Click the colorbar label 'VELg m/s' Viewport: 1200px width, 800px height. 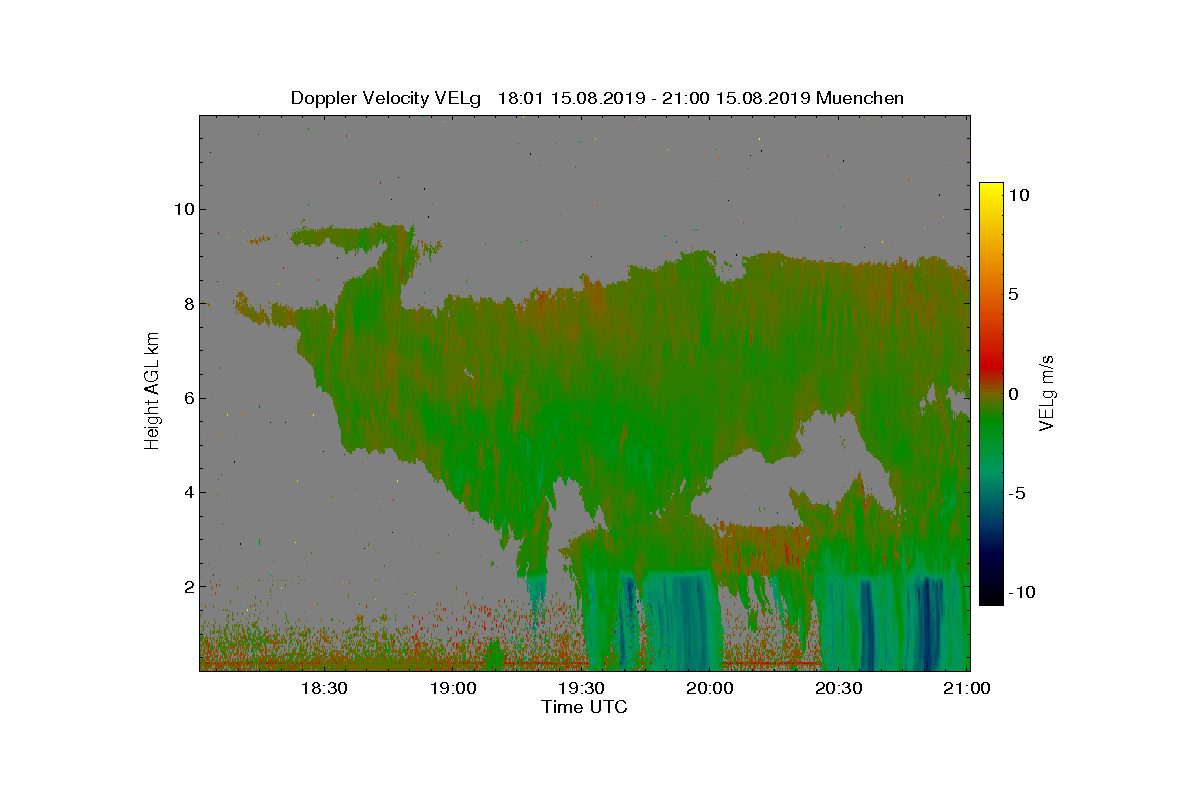click(1047, 392)
